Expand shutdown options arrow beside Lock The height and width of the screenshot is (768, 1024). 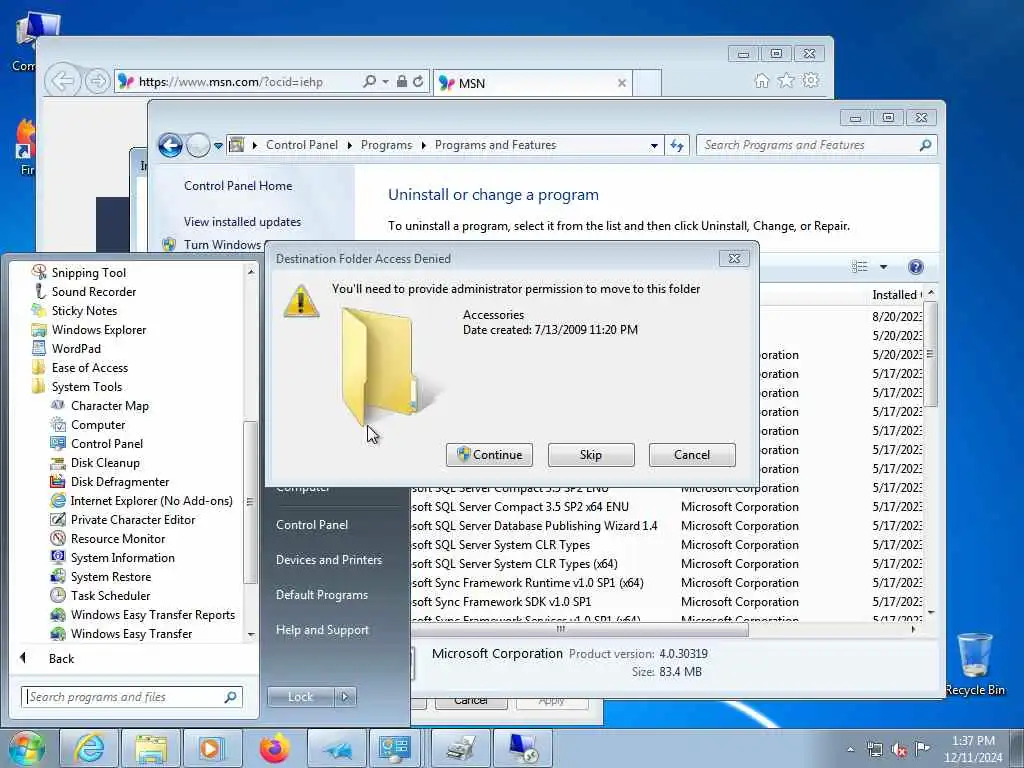(x=345, y=697)
